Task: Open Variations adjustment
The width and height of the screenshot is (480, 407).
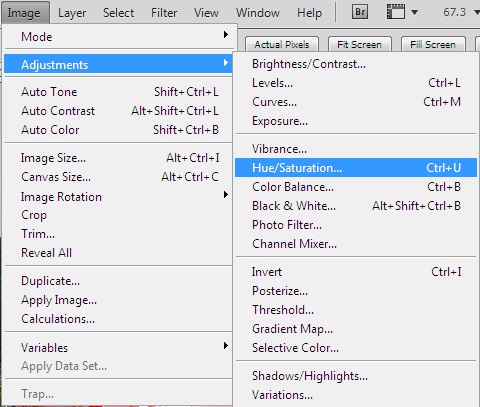Action: click(356, 395)
